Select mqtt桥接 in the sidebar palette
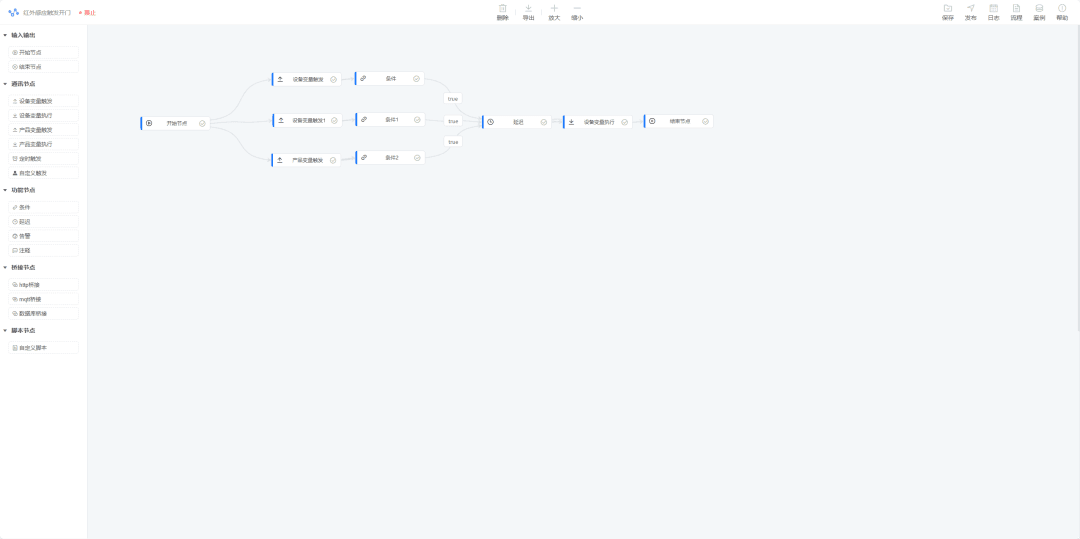This screenshot has width=1080, height=539. [x=43, y=299]
